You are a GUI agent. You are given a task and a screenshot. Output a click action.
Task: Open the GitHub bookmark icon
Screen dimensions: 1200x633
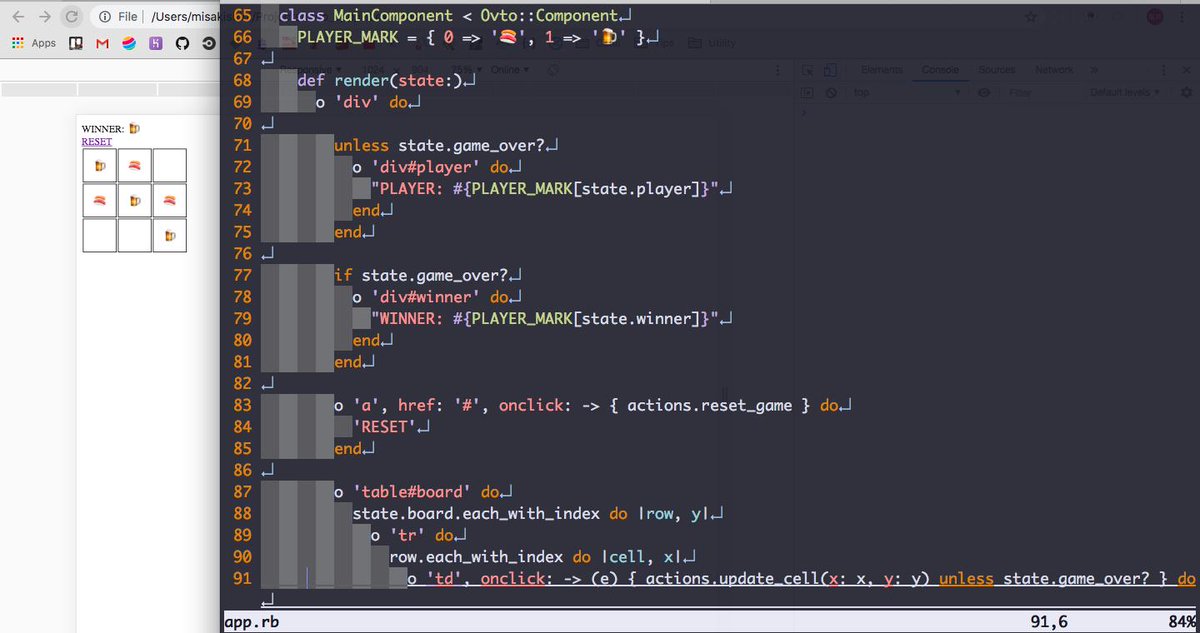click(181, 44)
